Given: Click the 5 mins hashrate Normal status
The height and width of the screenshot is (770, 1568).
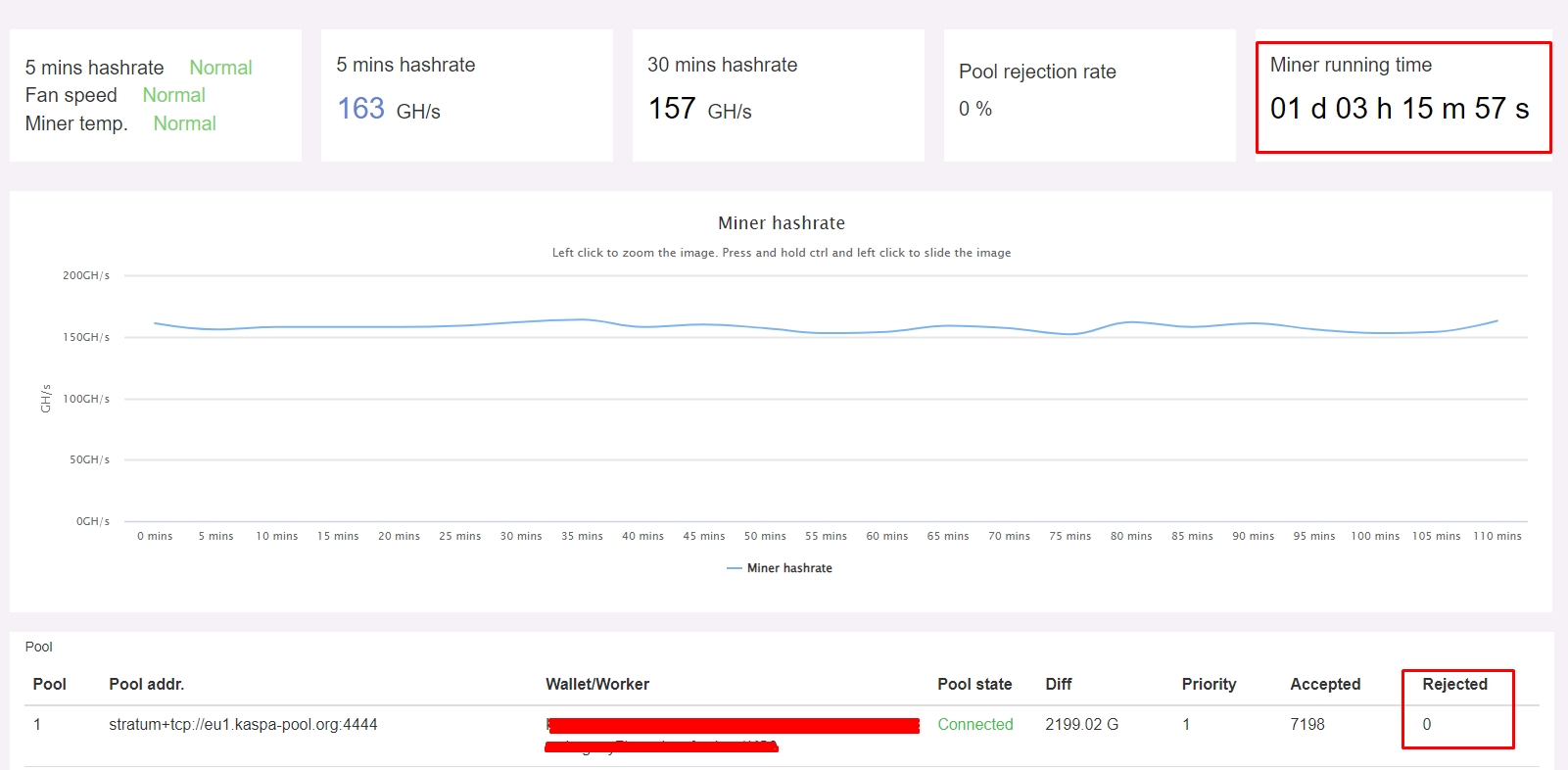Looking at the screenshot, I should coord(220,68).
